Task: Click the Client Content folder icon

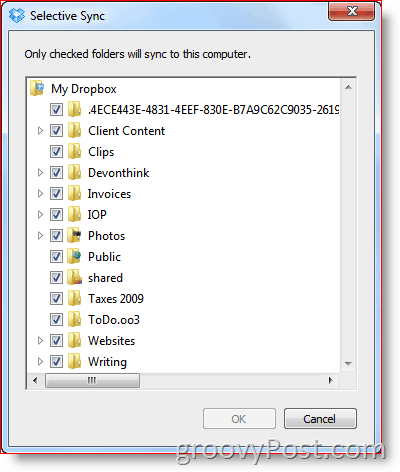Action: (74, 131)
